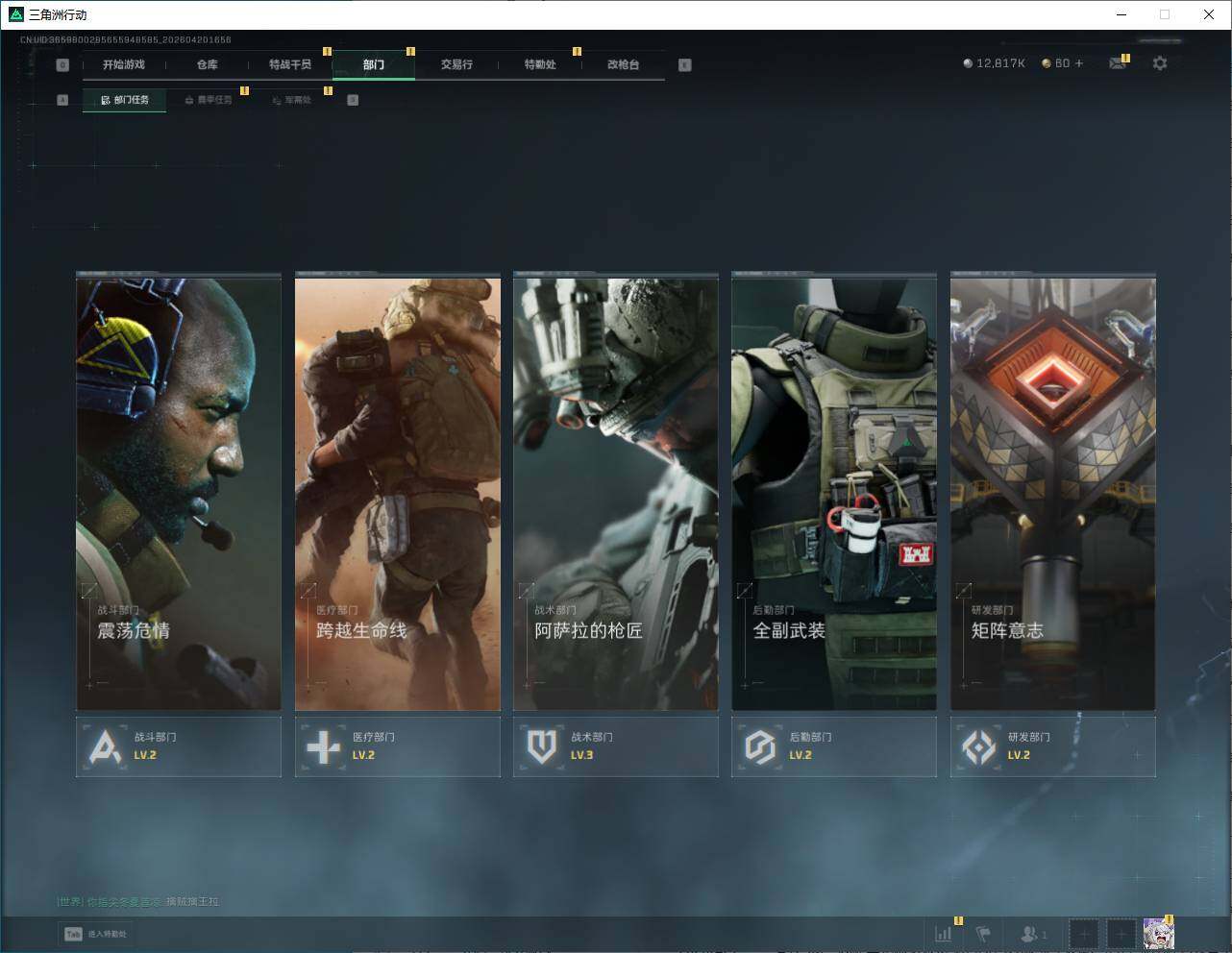This screenshot has width=1232, height=953.
Task: Open the 矩阵意志 research department card
Action: 1052,494
